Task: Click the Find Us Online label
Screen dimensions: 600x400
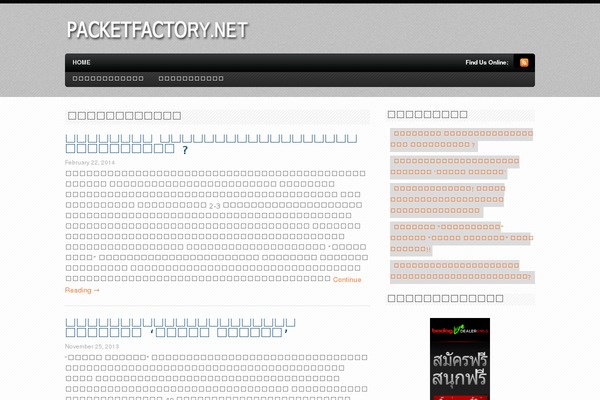Action: pyautogui.click(x=487, y=62)
